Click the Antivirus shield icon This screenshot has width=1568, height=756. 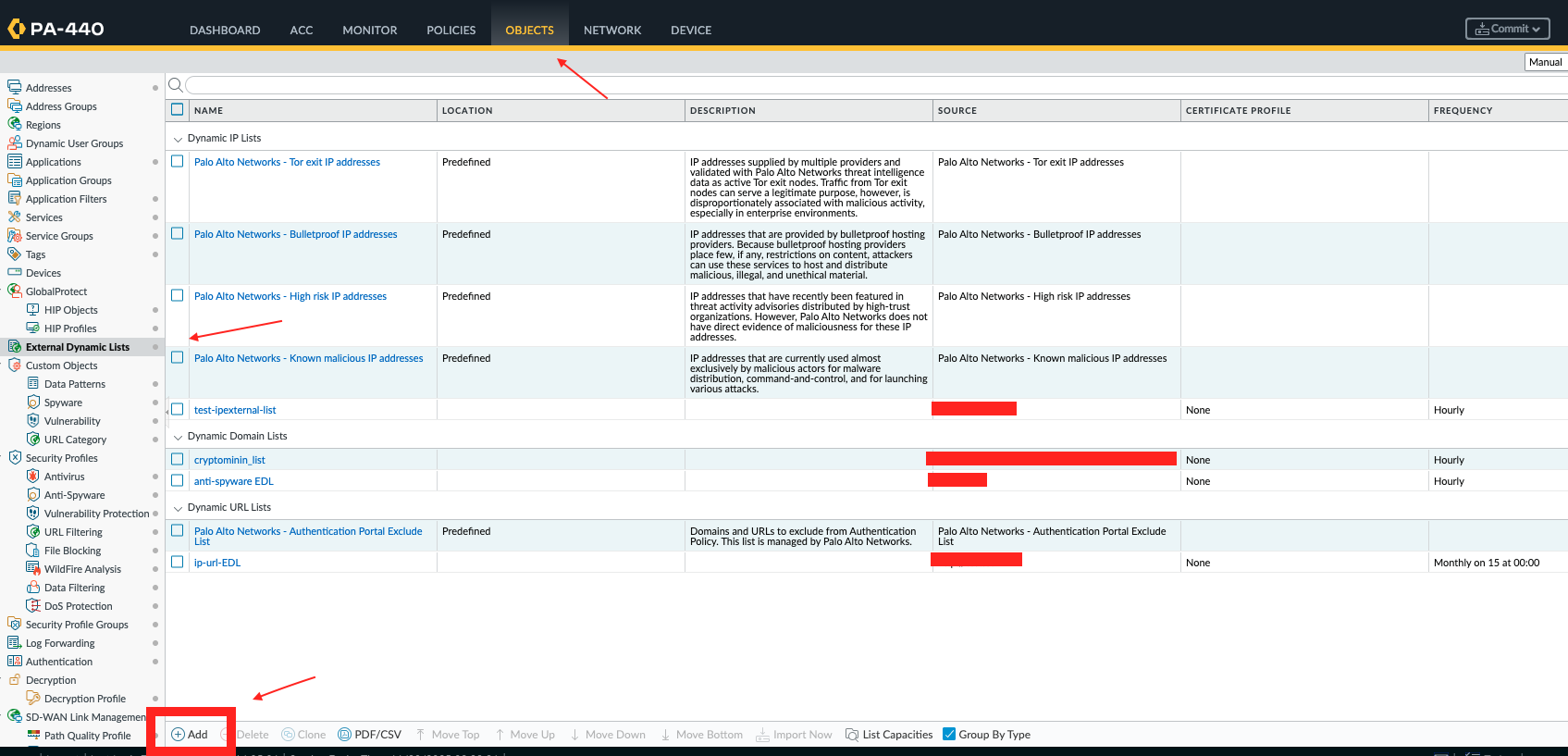click(x=33, y=477)
